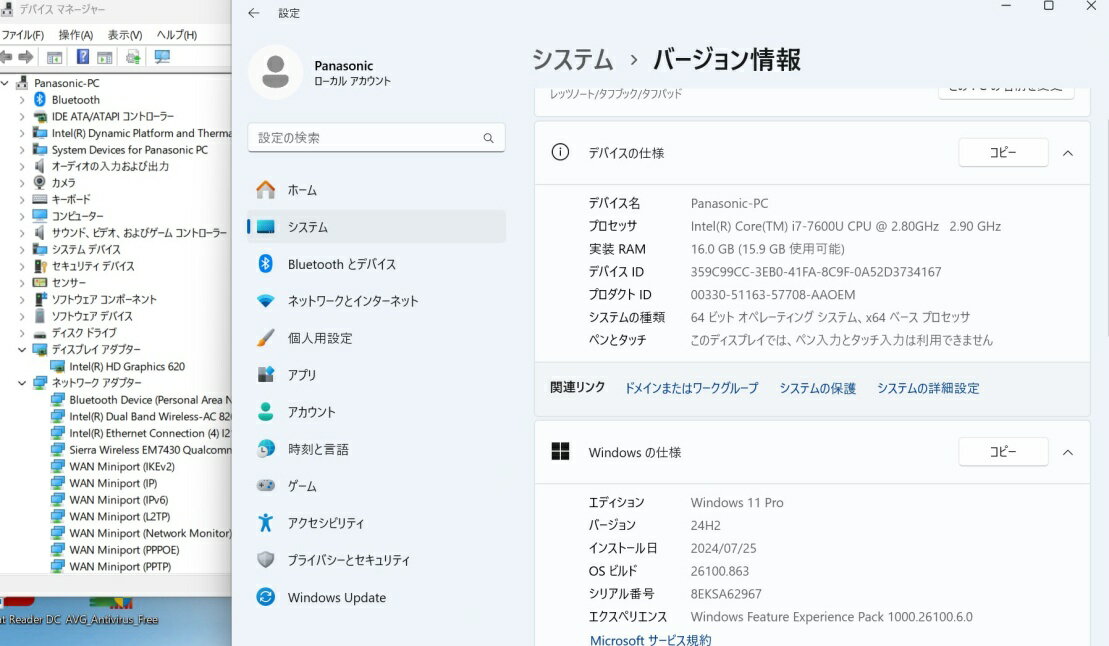Expand the Bluetooth node in device tree

click(22, 100)
